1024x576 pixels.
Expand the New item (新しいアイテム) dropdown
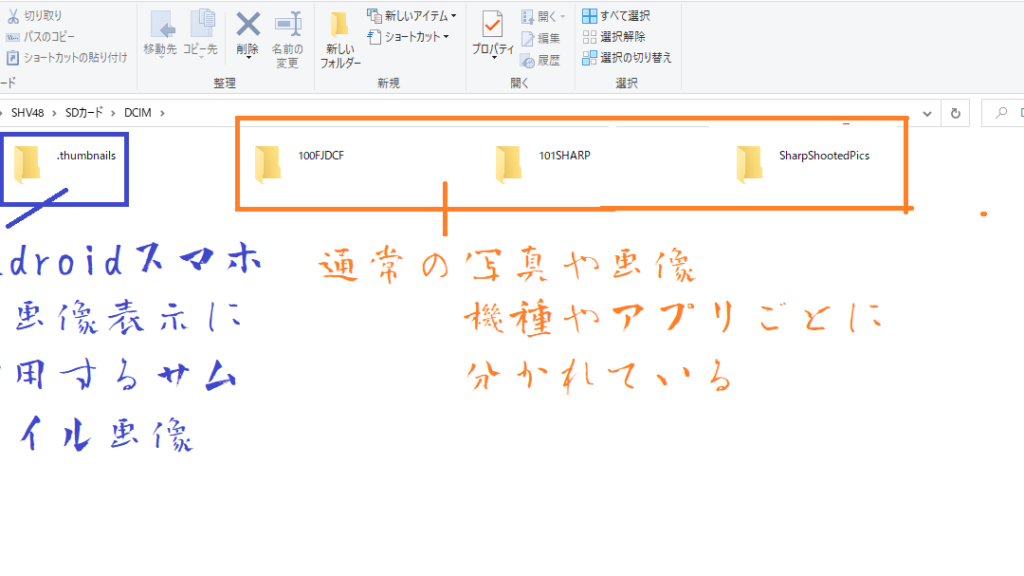click(412, 16)
